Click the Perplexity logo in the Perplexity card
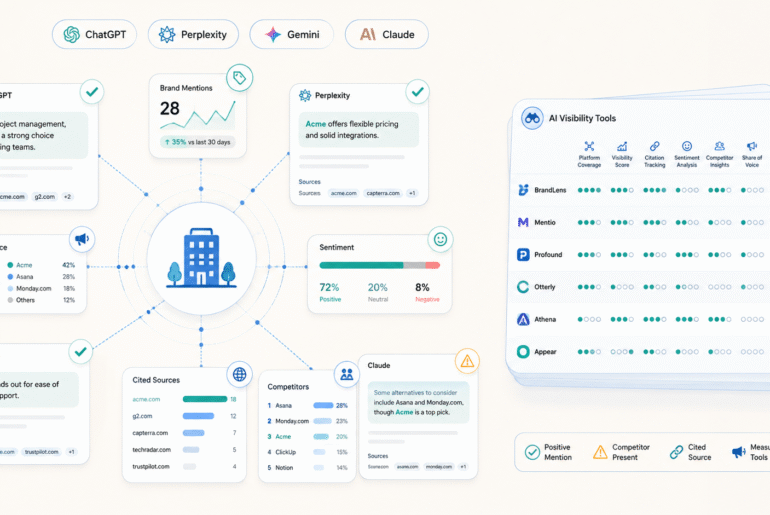Image resolution: width=770 pixels, height=515 pixels. [x=305, y=96]
